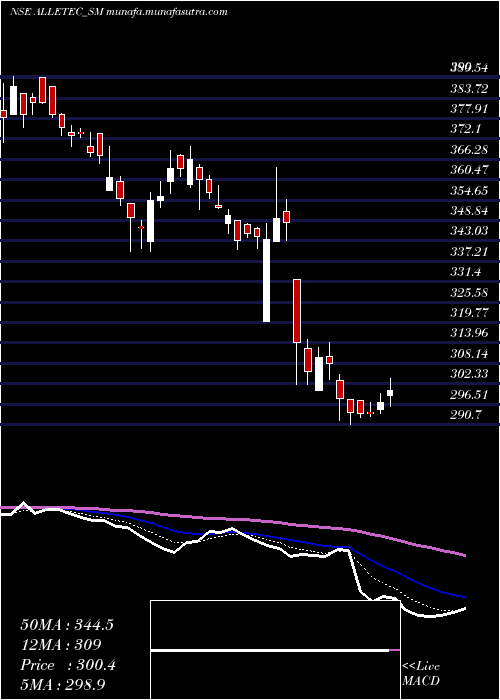Click the 50MA : 344.5 readout
Image resolution: width=500 pixels, height=700 pixels.
(67, 625)
